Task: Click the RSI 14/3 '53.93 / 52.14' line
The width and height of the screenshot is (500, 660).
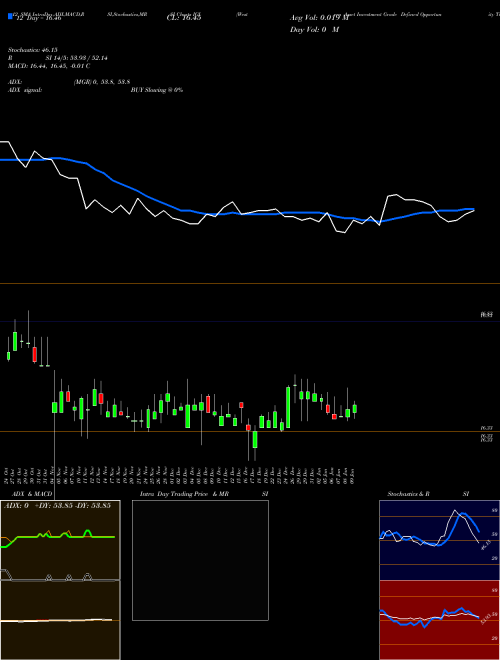Action: (x=57, y=58)
